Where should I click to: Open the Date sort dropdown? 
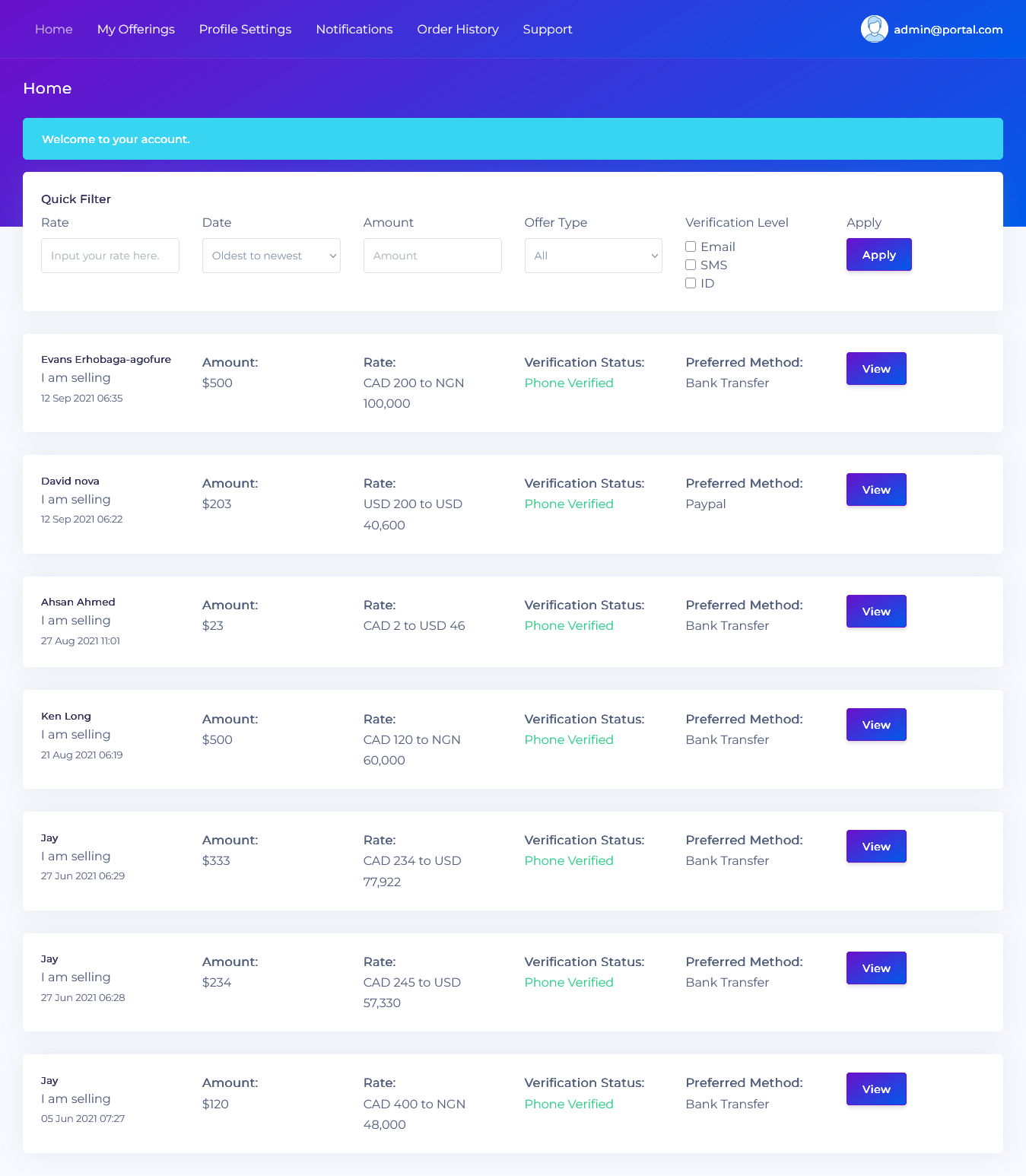coord(271,256)
